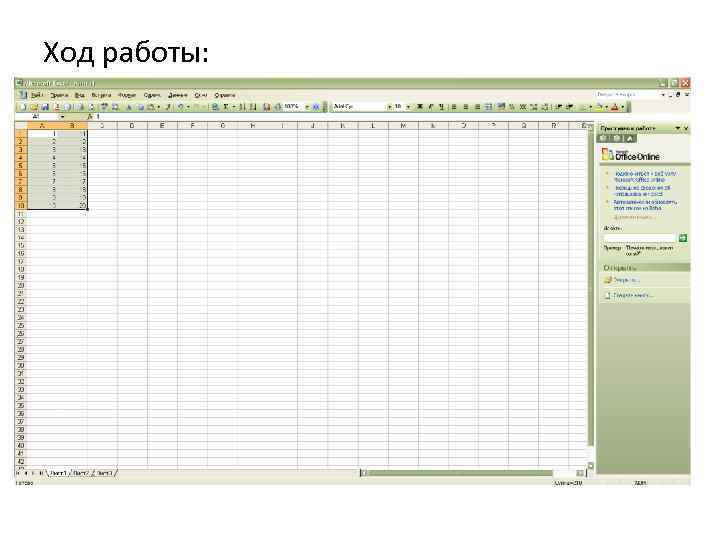
Task: Expand the AutoSum functions dropdown arrow
Action: 234,107
